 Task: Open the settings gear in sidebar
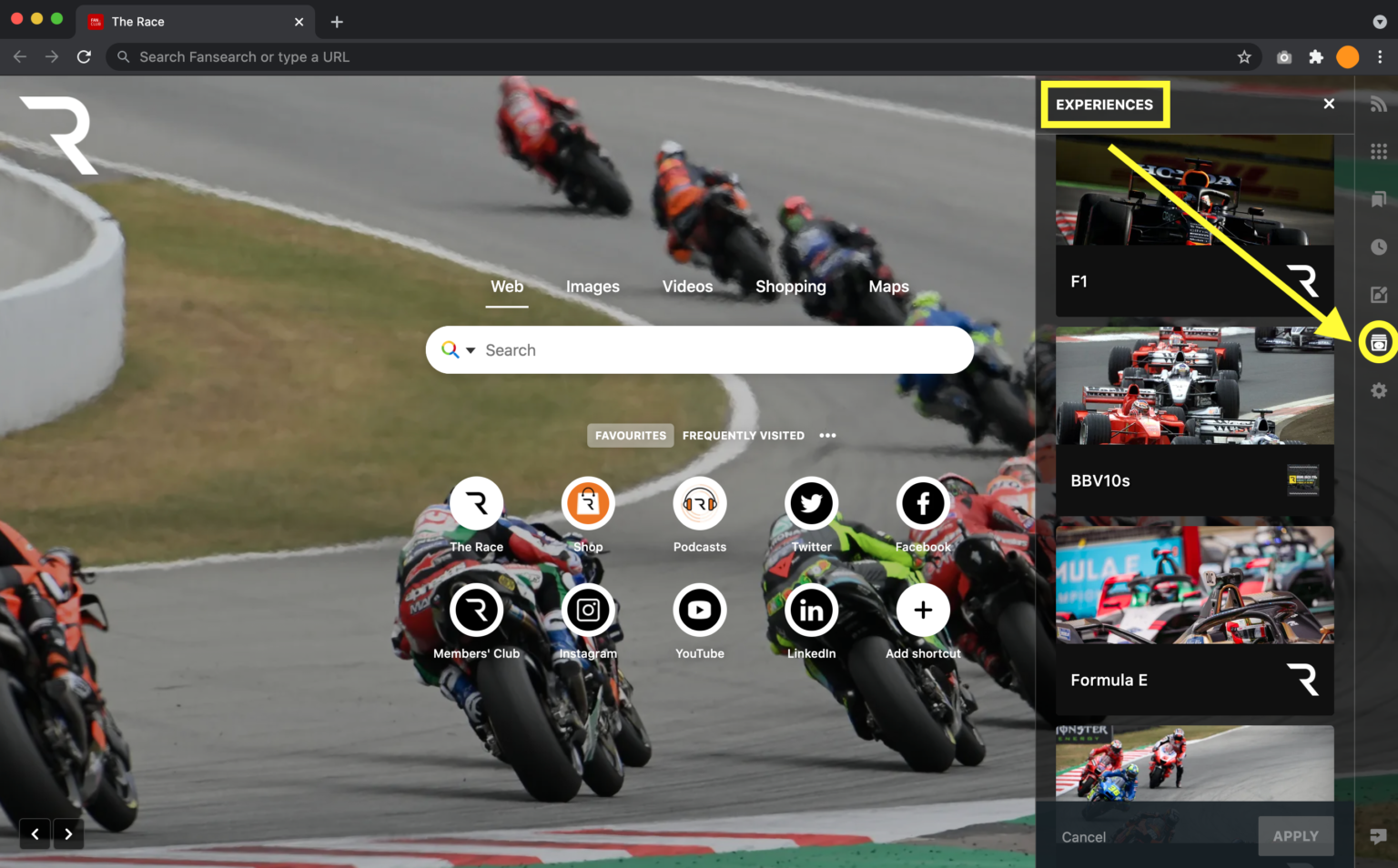tap(1378, 389)
